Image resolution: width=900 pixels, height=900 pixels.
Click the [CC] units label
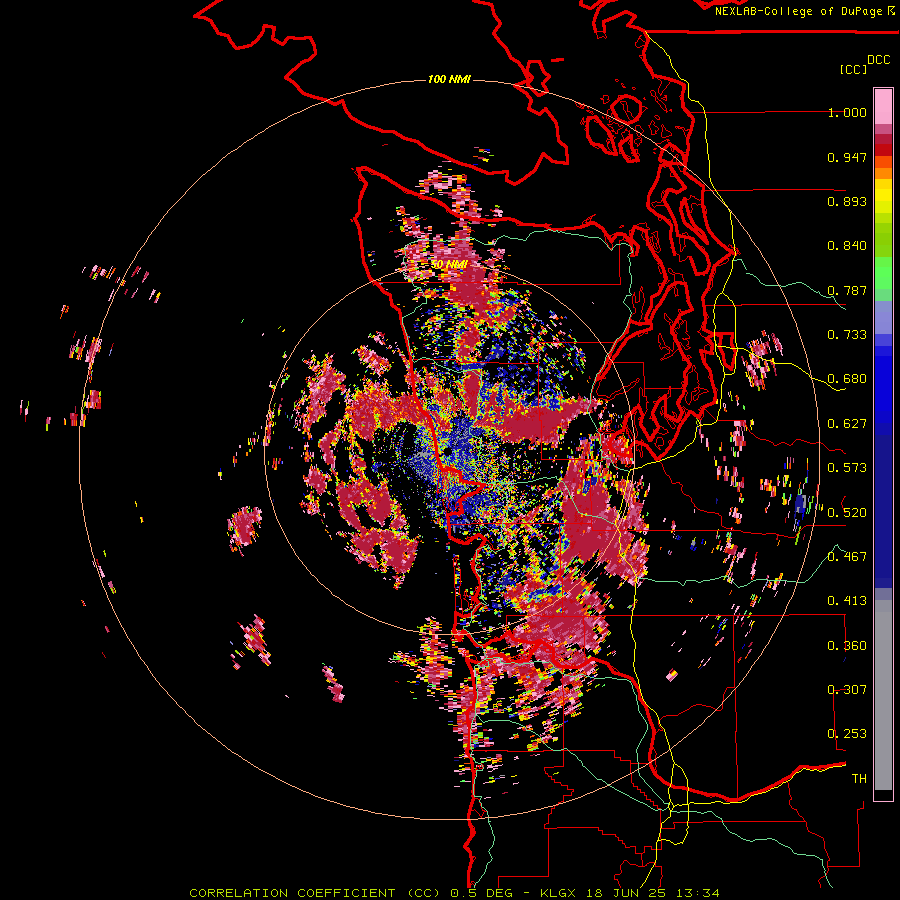click(x=853, y=69)
